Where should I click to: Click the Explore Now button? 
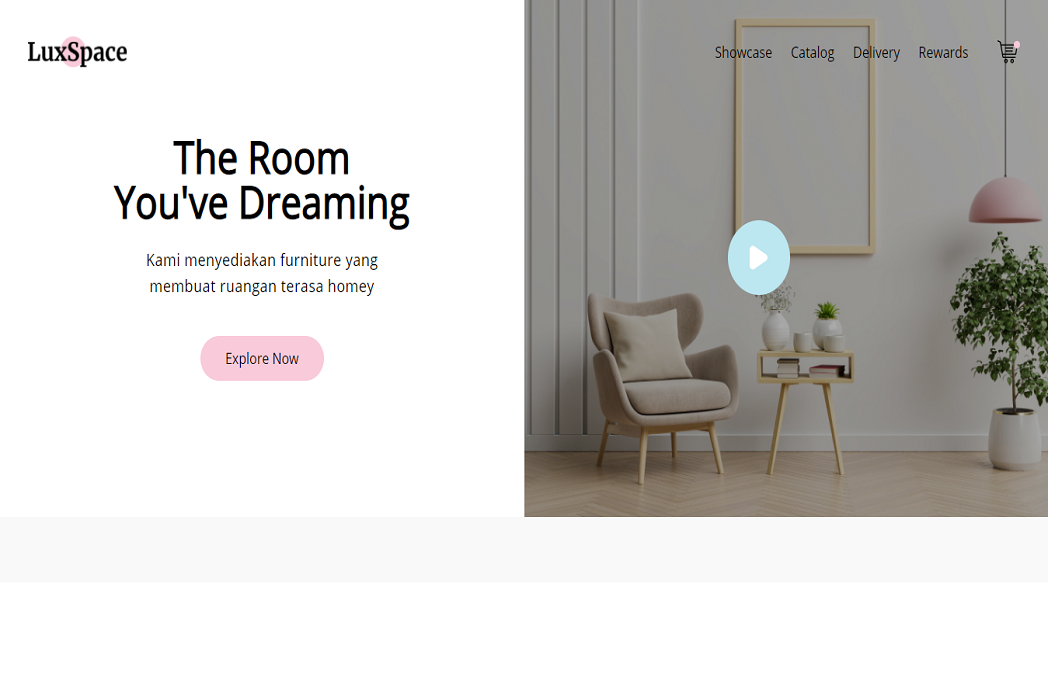262,358
